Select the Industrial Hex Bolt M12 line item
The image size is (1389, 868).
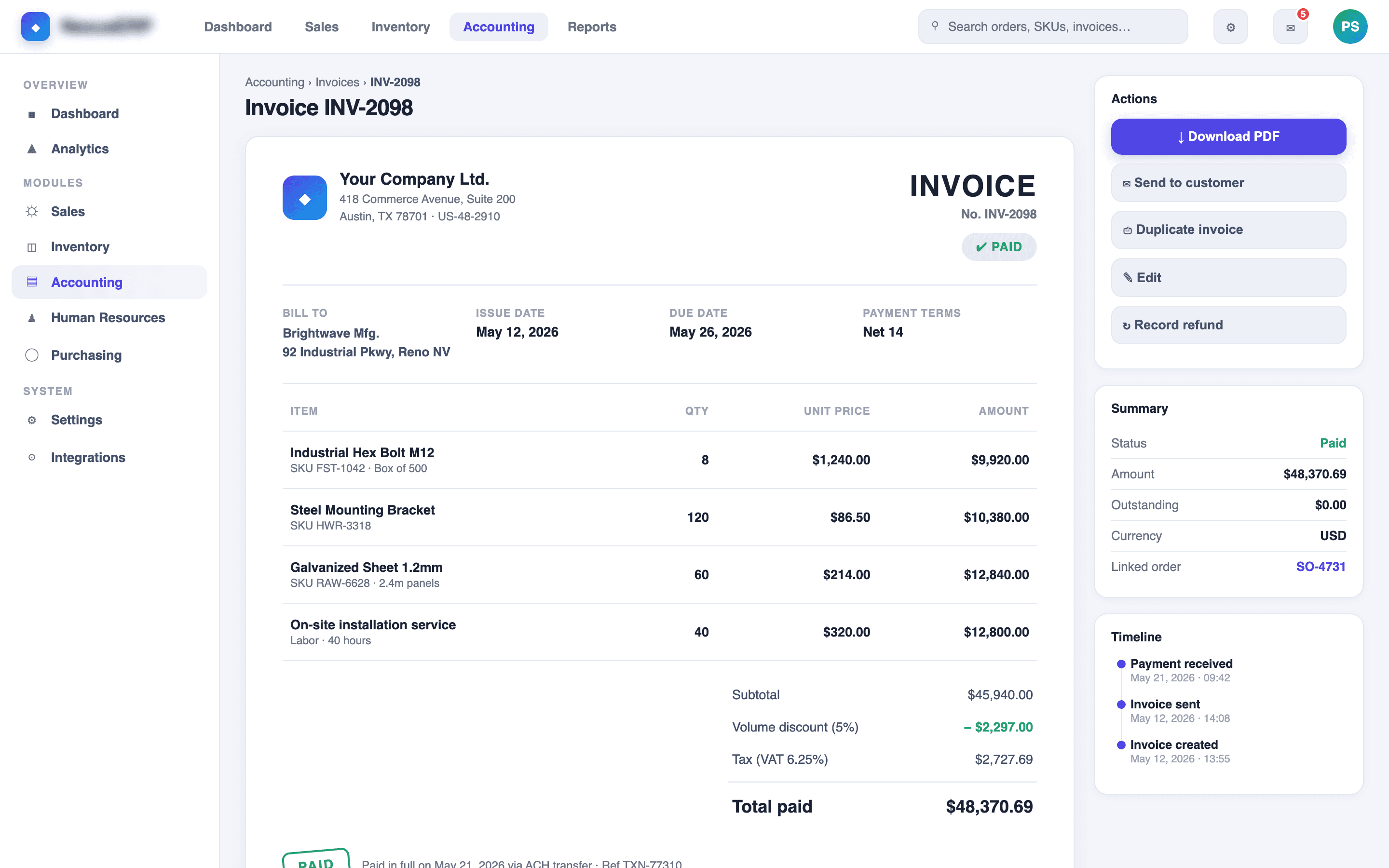[x=659, y=460]
